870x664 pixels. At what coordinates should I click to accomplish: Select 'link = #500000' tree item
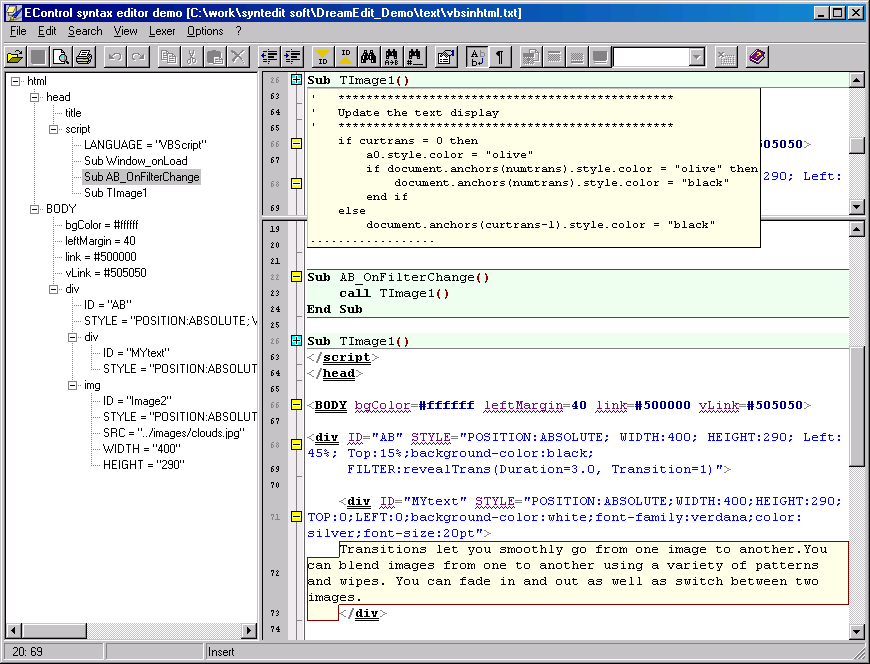tap(100, 257)
